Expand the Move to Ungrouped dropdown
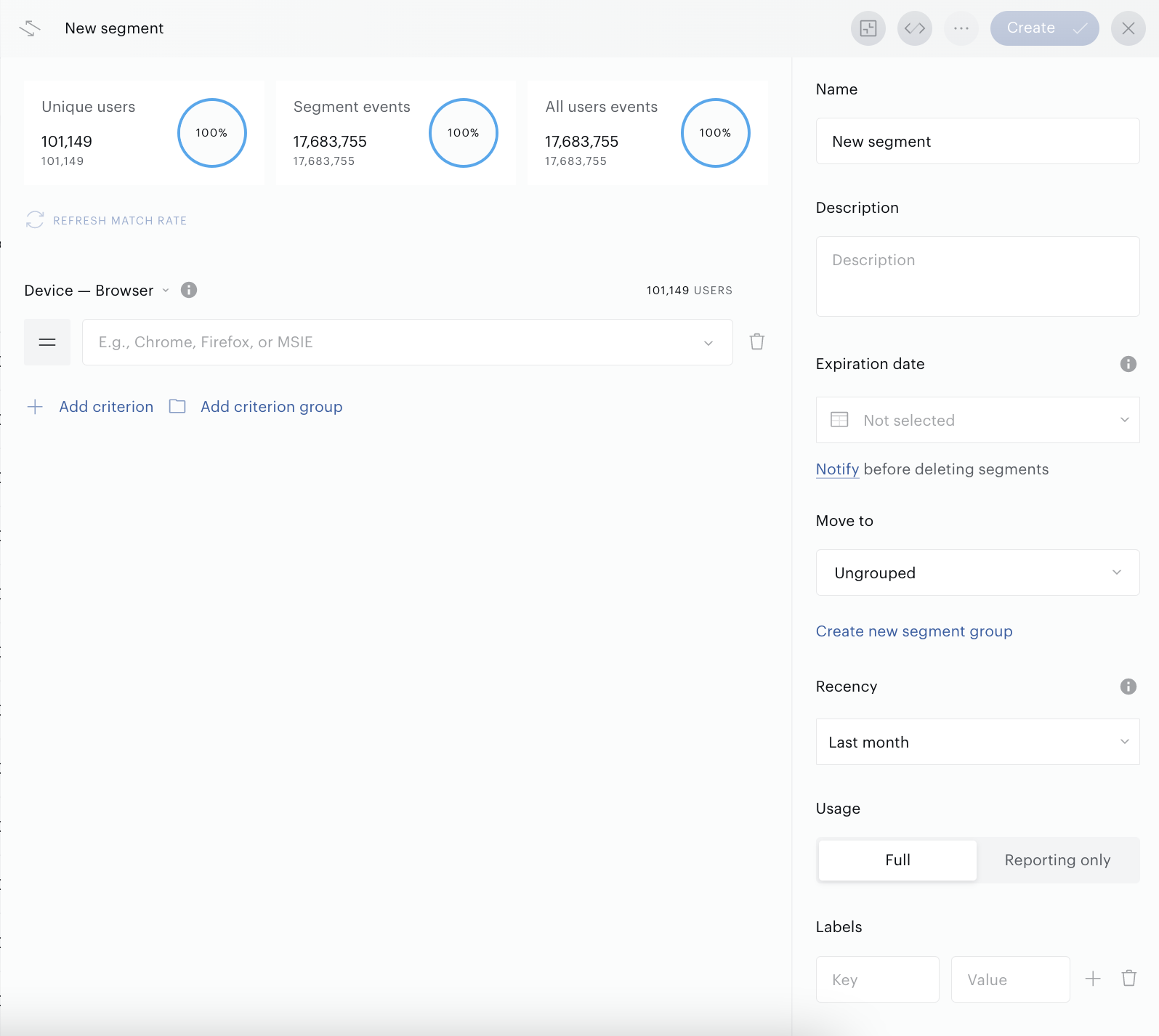The height and width of the screenshot is (1036, 1159). point(978,572)
